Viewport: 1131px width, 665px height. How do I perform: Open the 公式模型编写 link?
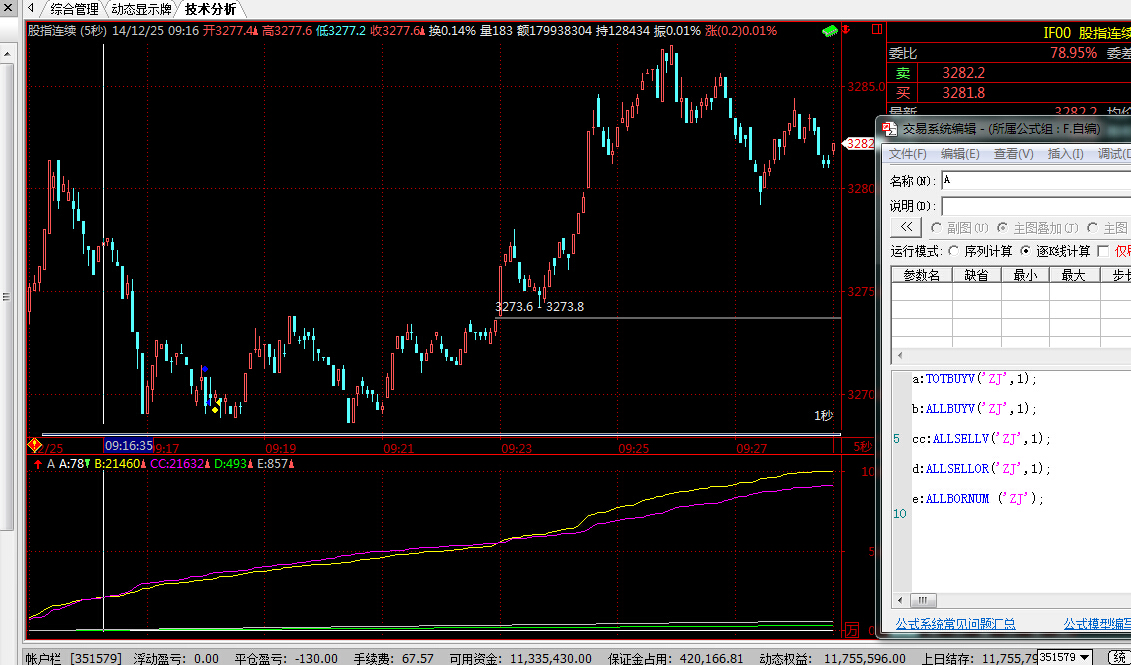(1097, 624)
